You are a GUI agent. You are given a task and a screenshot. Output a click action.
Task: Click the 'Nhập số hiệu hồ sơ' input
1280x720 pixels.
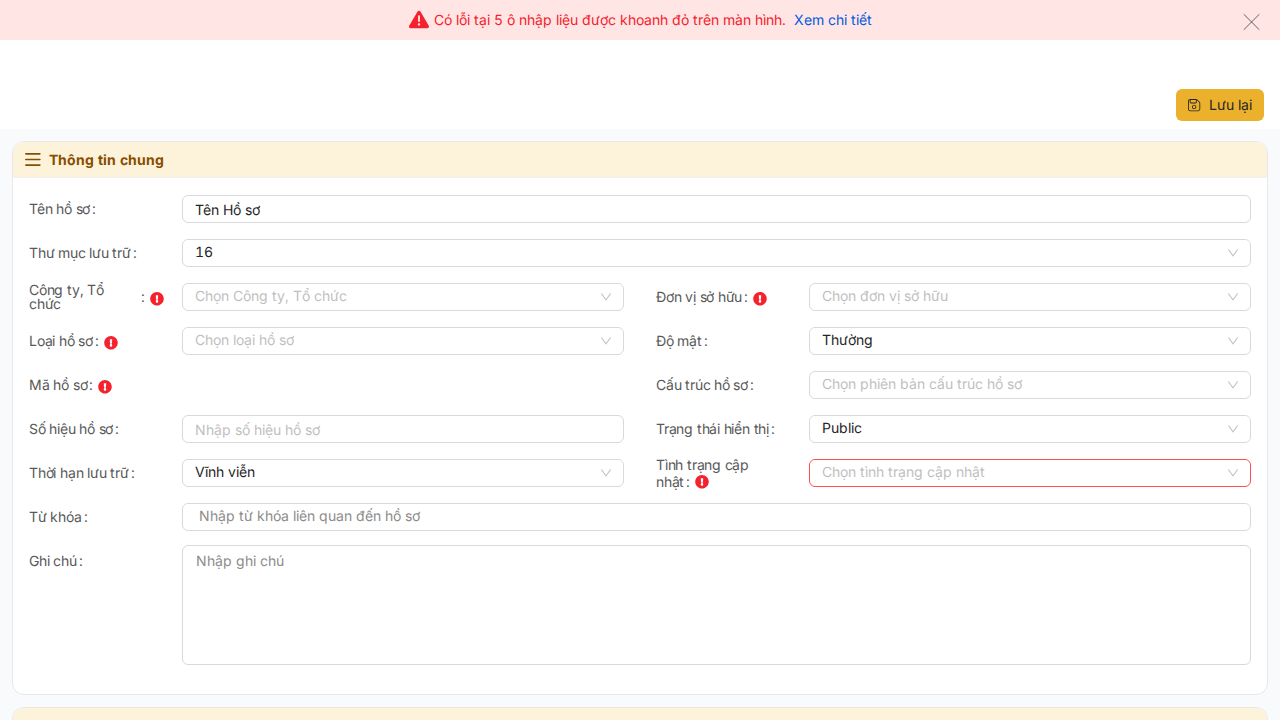point(402,429)
